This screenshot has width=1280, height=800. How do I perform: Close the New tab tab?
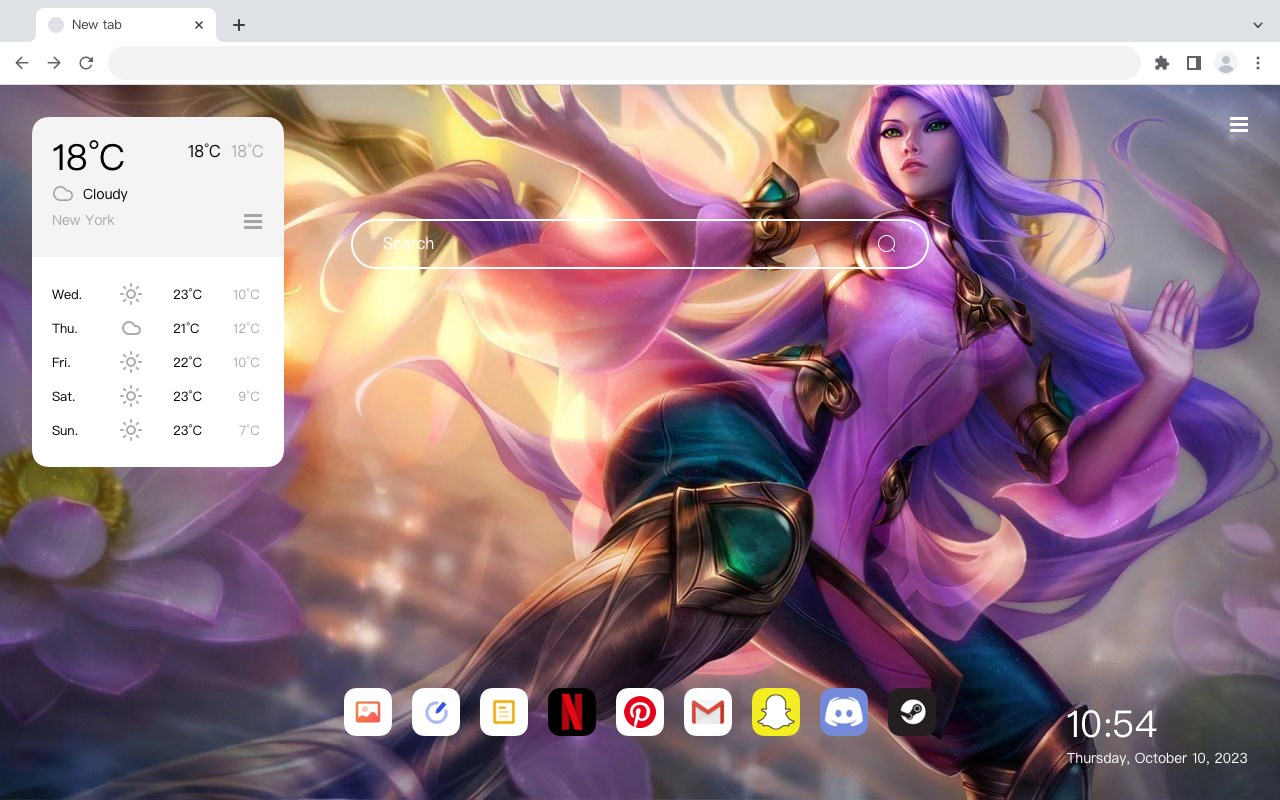199,25
